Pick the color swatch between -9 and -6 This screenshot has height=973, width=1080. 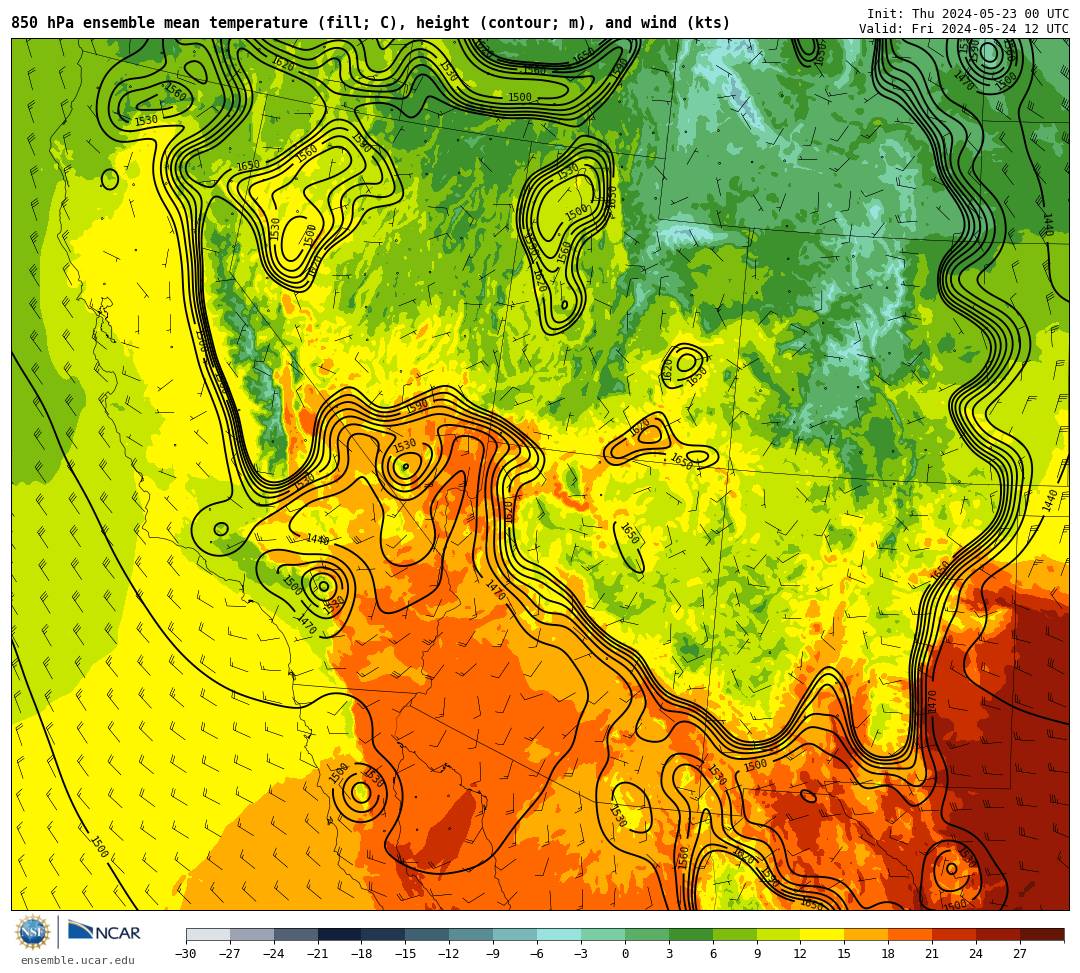[515, 934]
